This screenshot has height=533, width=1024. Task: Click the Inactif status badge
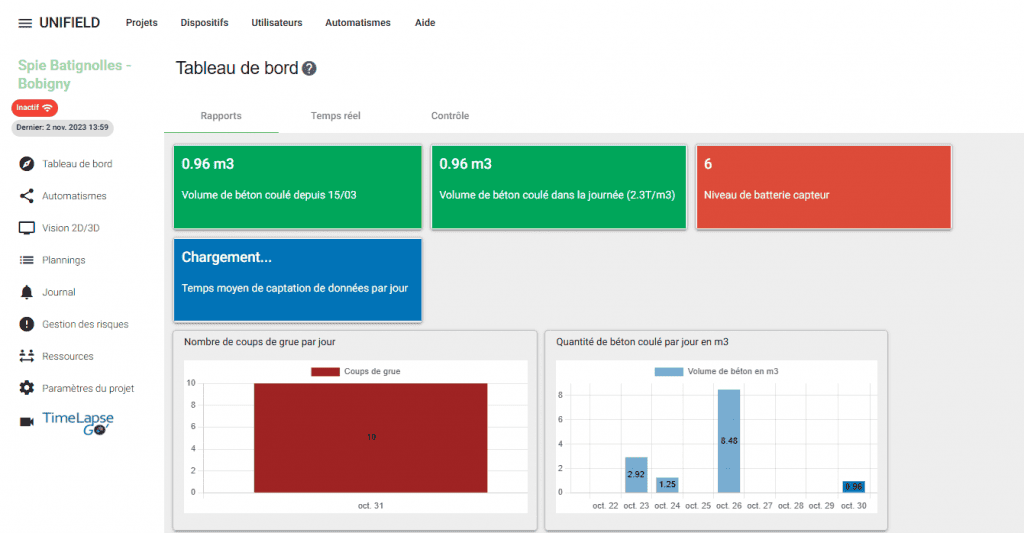pyautogui.click(x=35, y=107)
